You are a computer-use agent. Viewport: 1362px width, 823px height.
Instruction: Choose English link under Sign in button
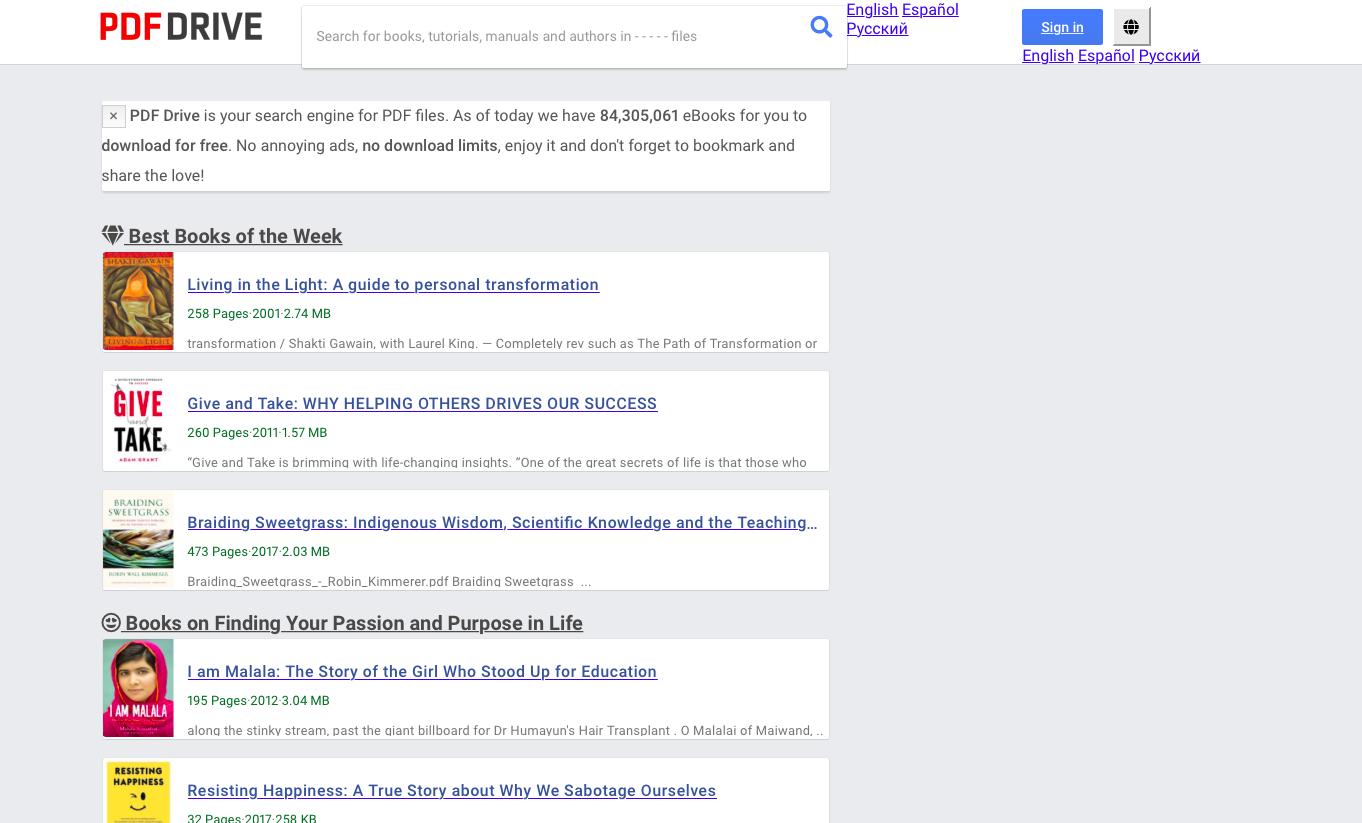point(1048,55)
